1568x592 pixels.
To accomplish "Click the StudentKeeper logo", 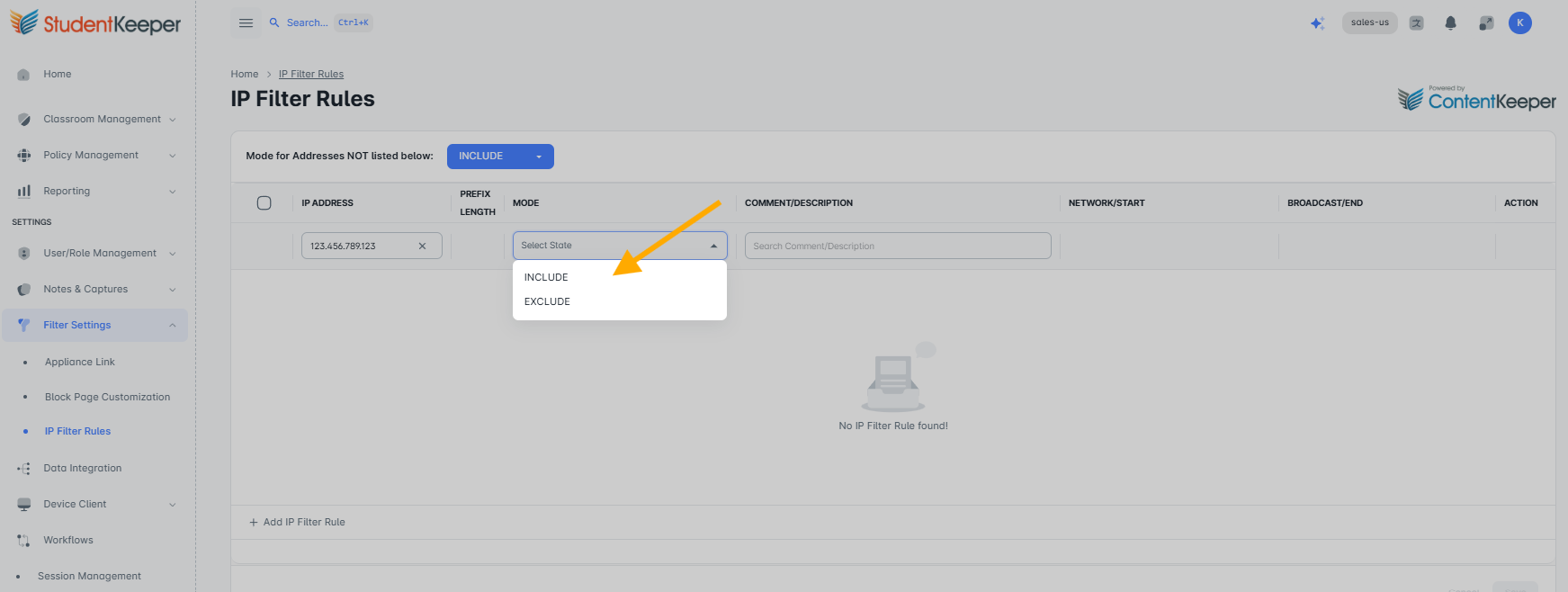I will (95, 22).
